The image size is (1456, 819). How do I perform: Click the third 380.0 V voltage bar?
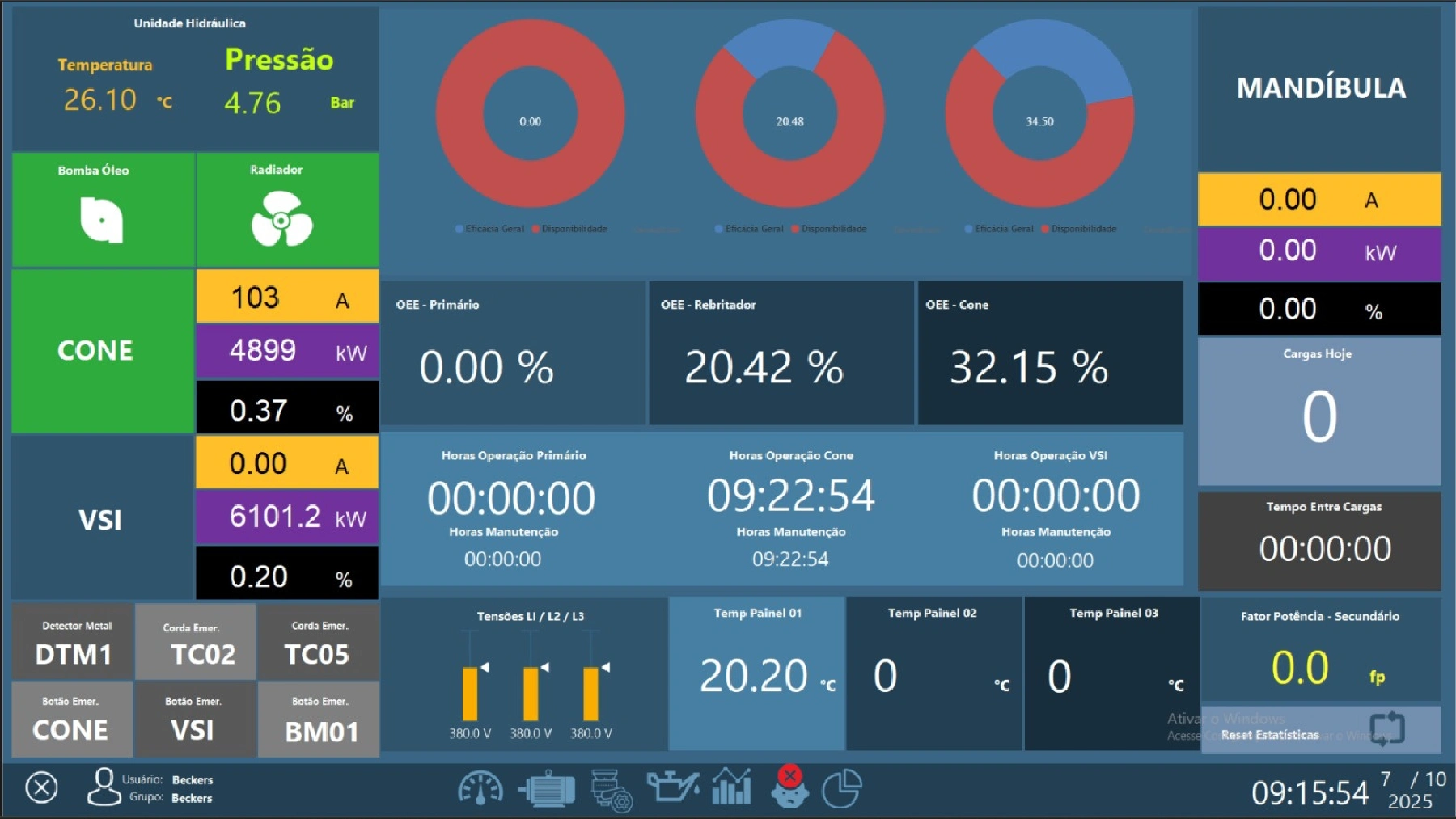(591, 693)
